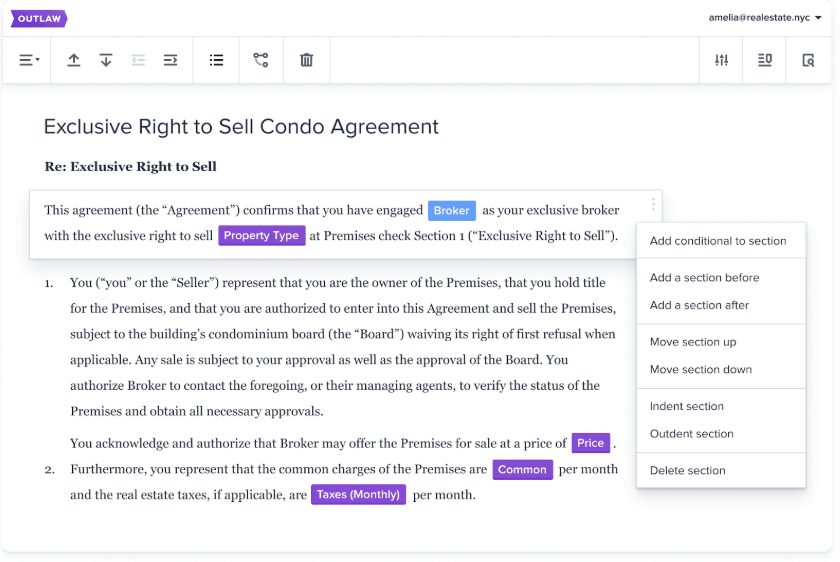Click the three-dot section options icon
This screenshot has width=840, height=562.
tap(653, 204)
